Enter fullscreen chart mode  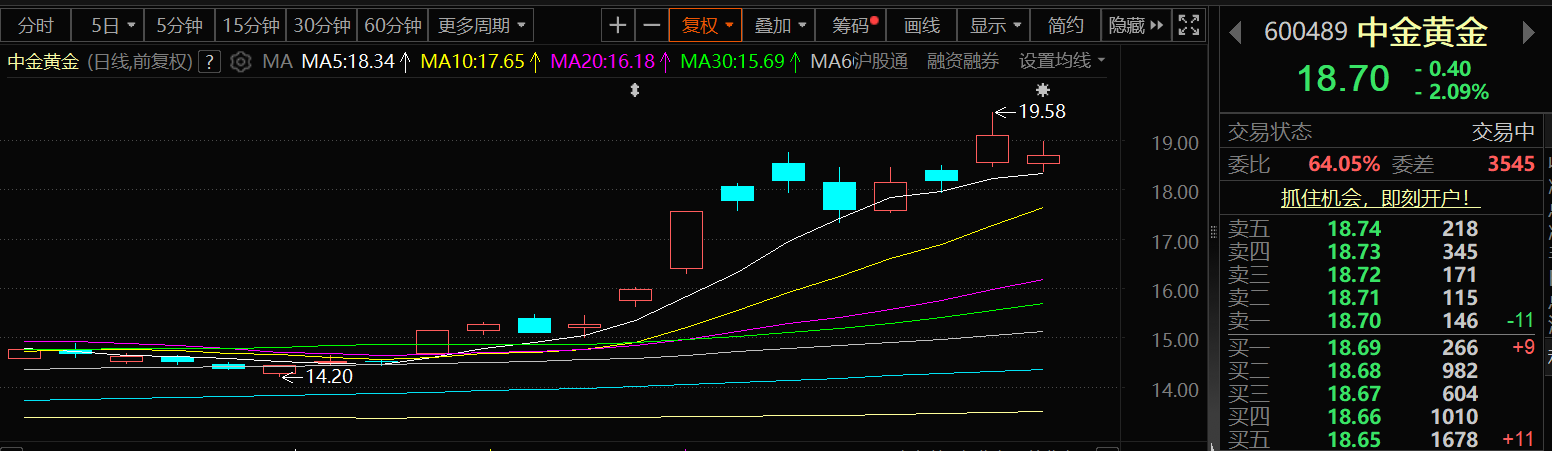pos(1188,25)
